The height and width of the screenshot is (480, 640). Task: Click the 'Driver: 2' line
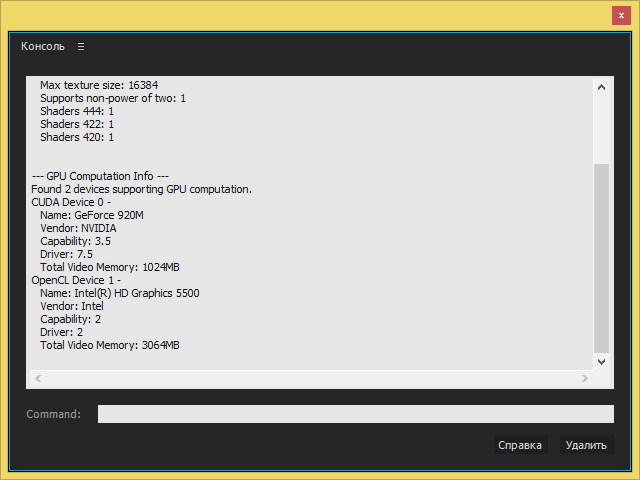point(61,333)
